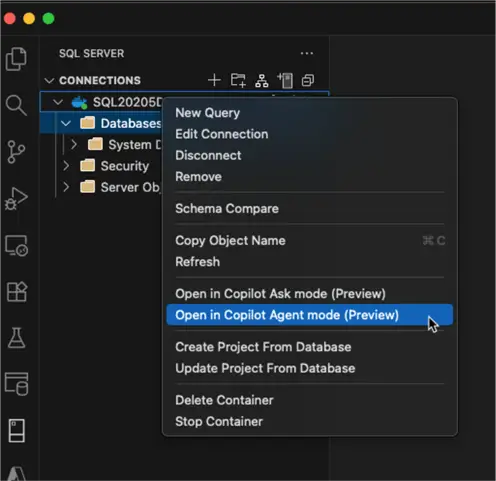Open the SQL Server panel more actions menu
This screenshot has height=481, width=496.
pos(307,53)
